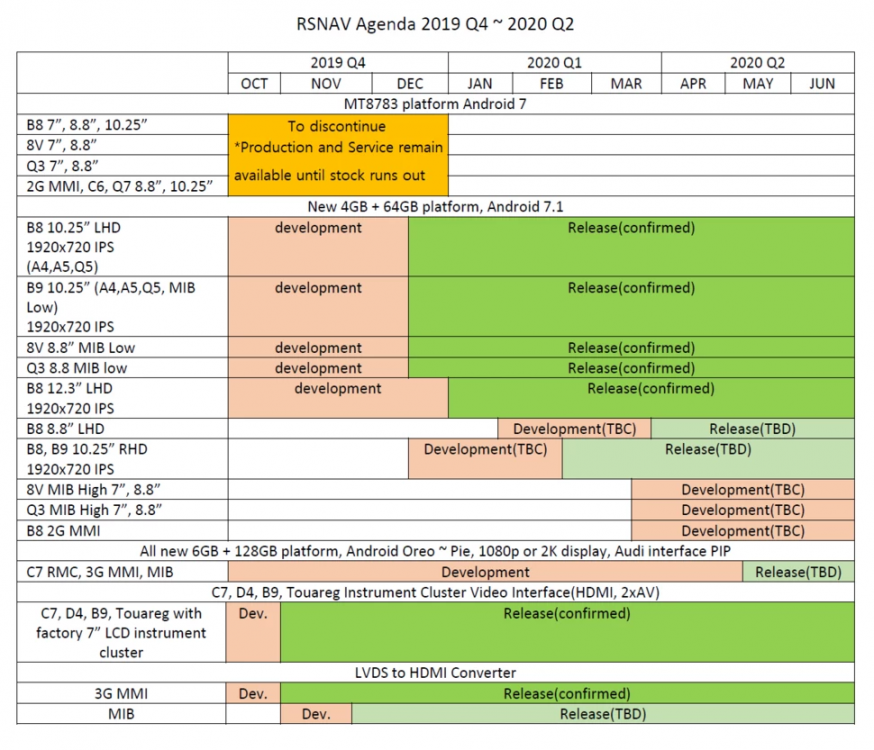
Task: Click development cell in B8 10.25" LHD row
Action: (x=318, y=247)
